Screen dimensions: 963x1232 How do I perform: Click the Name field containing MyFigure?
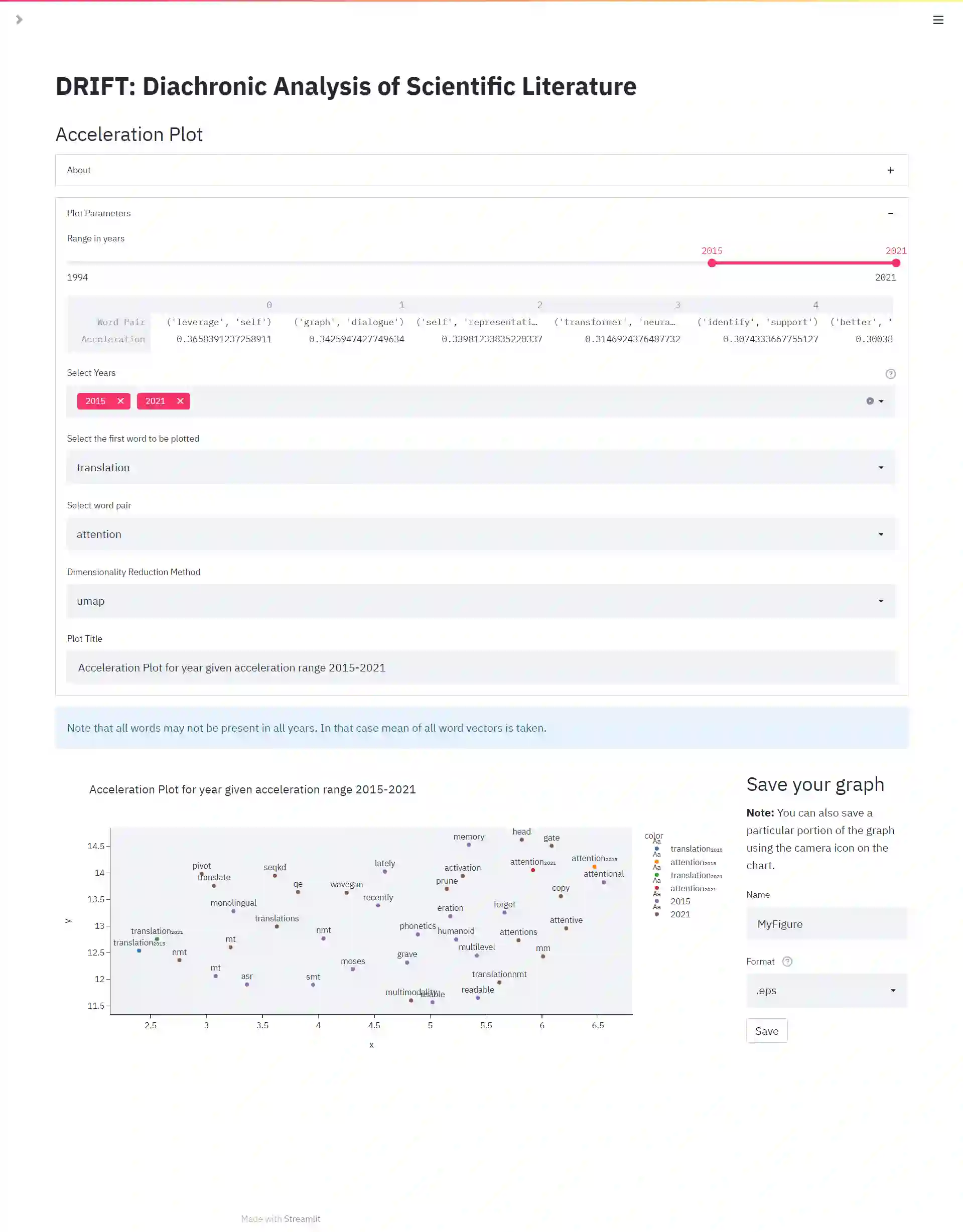pos(826,924)
